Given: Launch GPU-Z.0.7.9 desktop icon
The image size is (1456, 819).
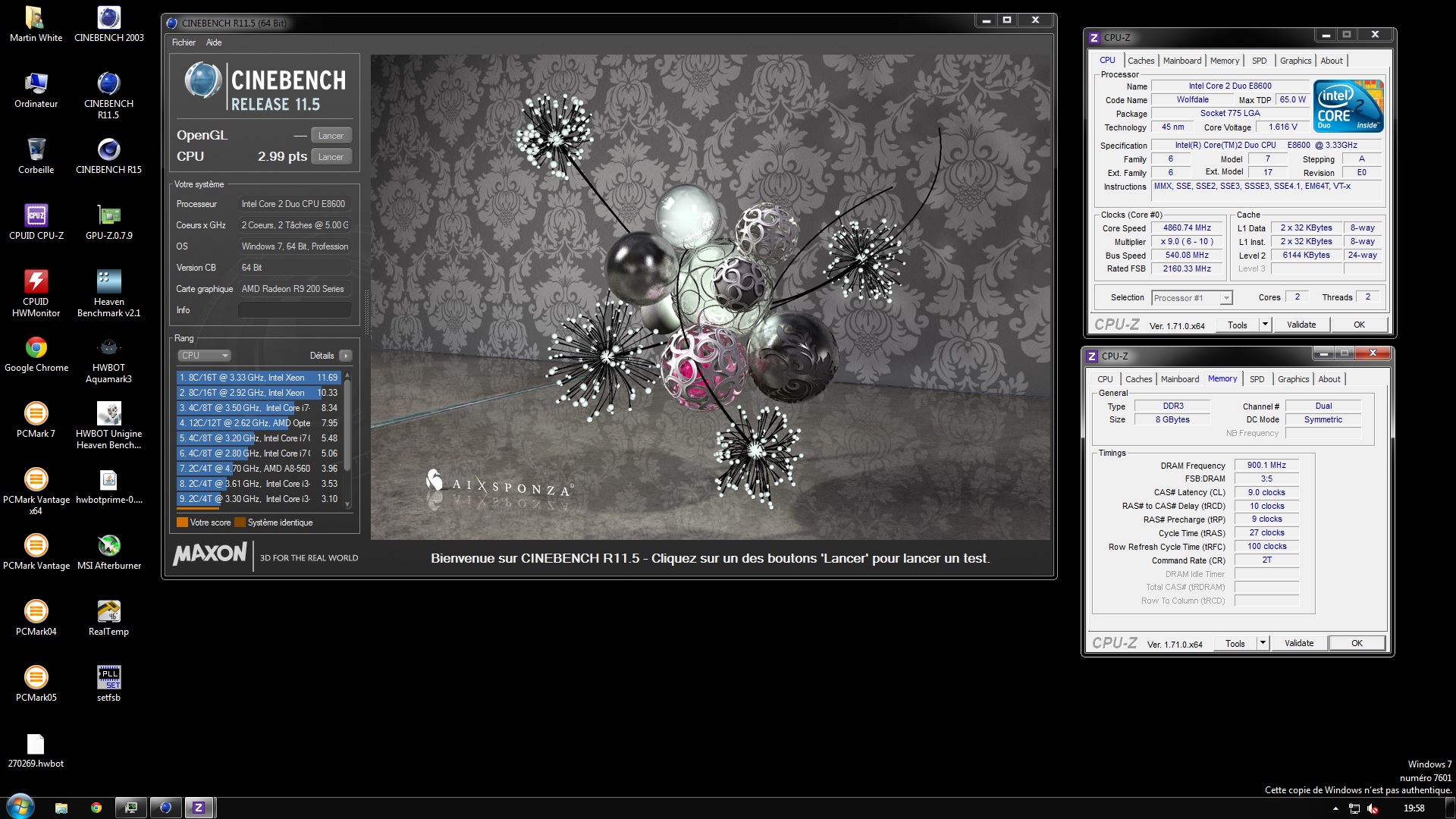Looking at the screenshot, I should pos(108,222).
